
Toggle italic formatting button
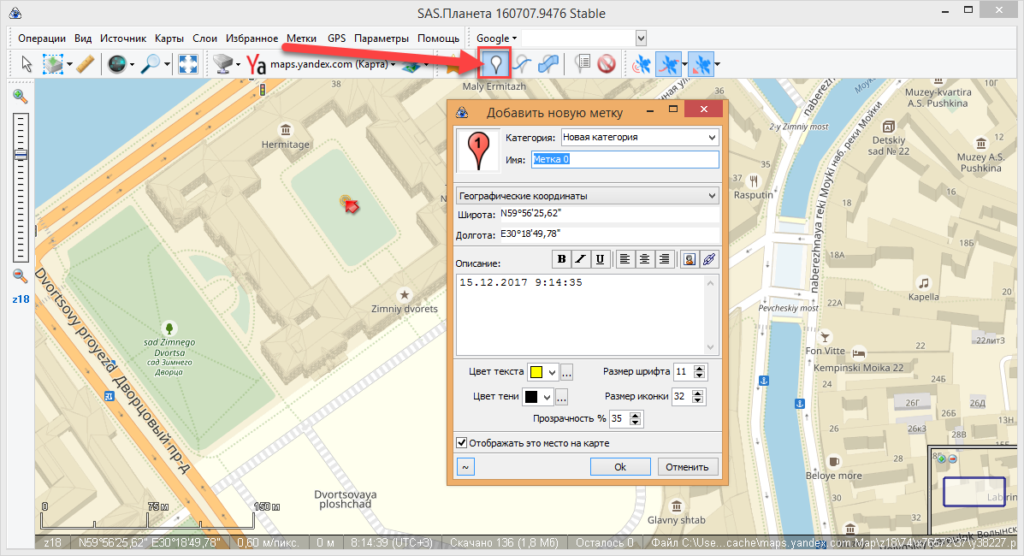pos(581,259)
